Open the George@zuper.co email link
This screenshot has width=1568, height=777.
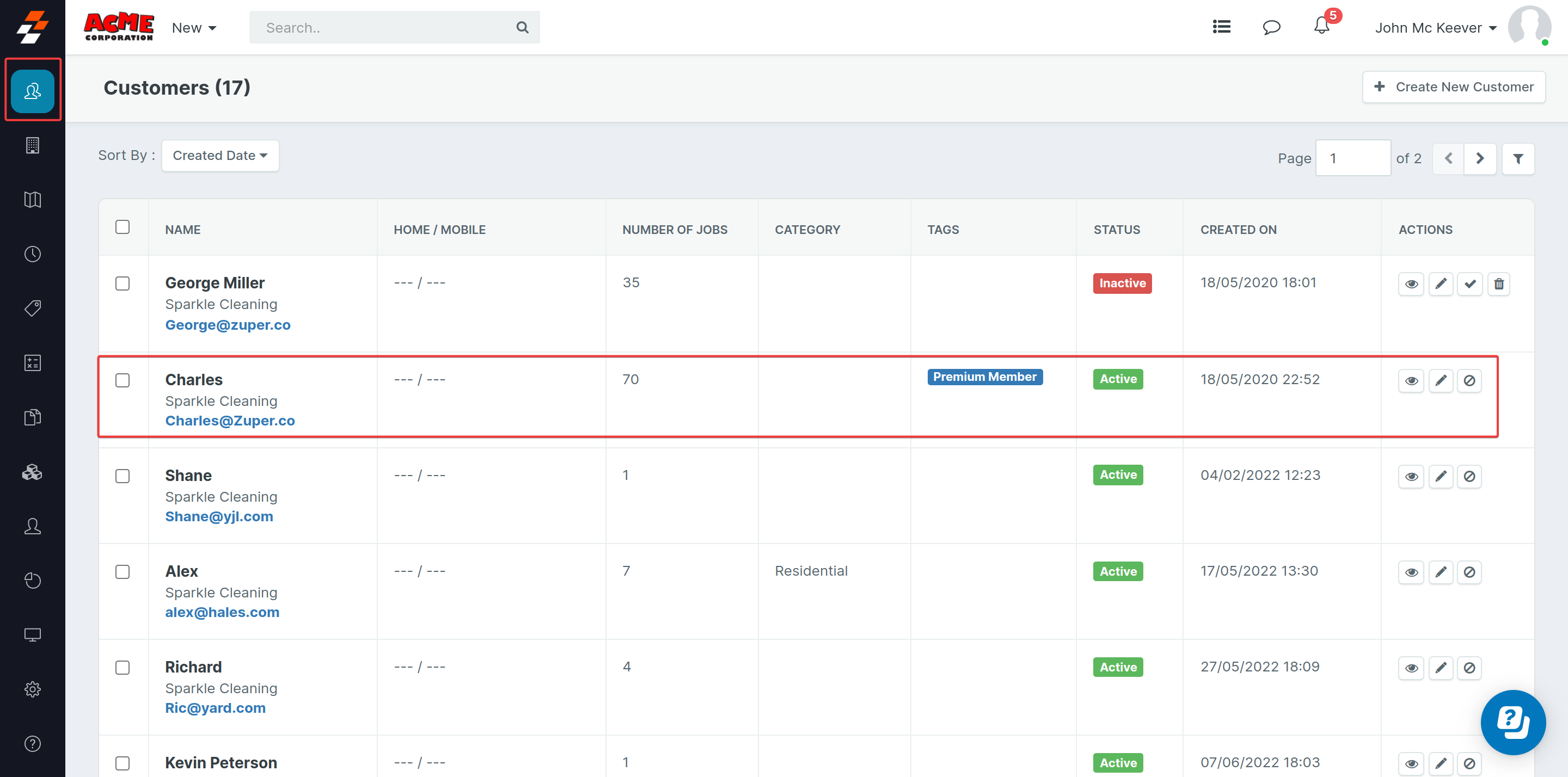click(x=228, y=325)
